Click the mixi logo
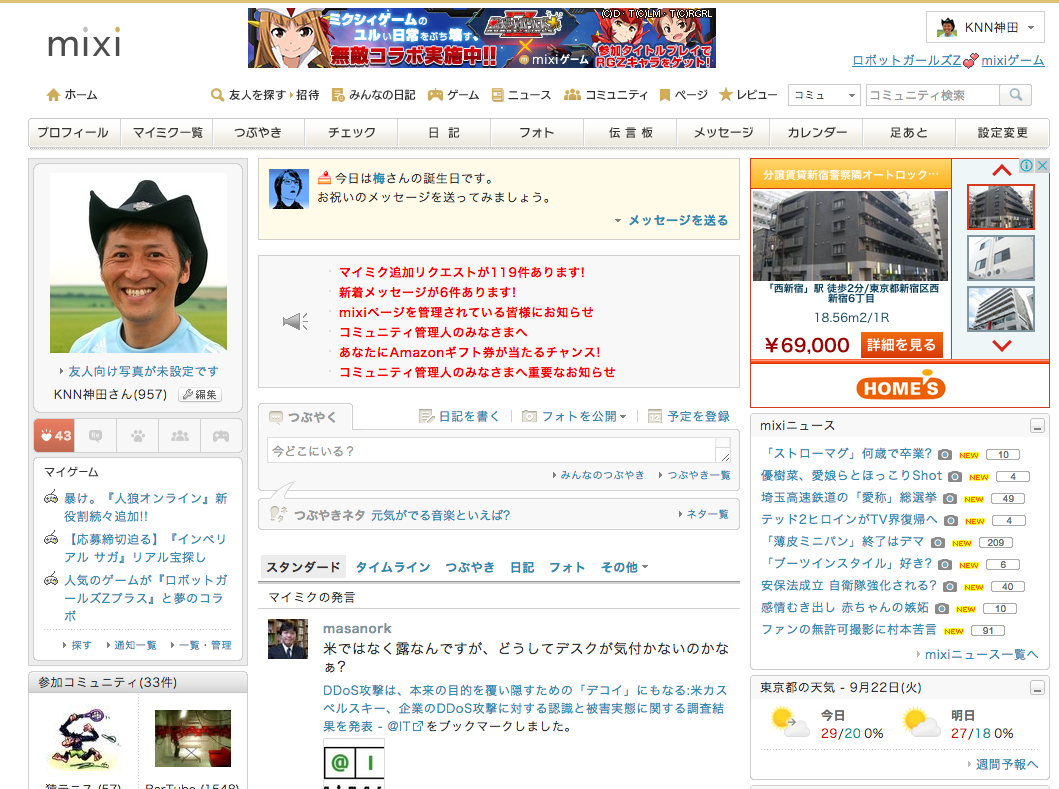This screenshot has height=789, width=1059. pos(84,43)
